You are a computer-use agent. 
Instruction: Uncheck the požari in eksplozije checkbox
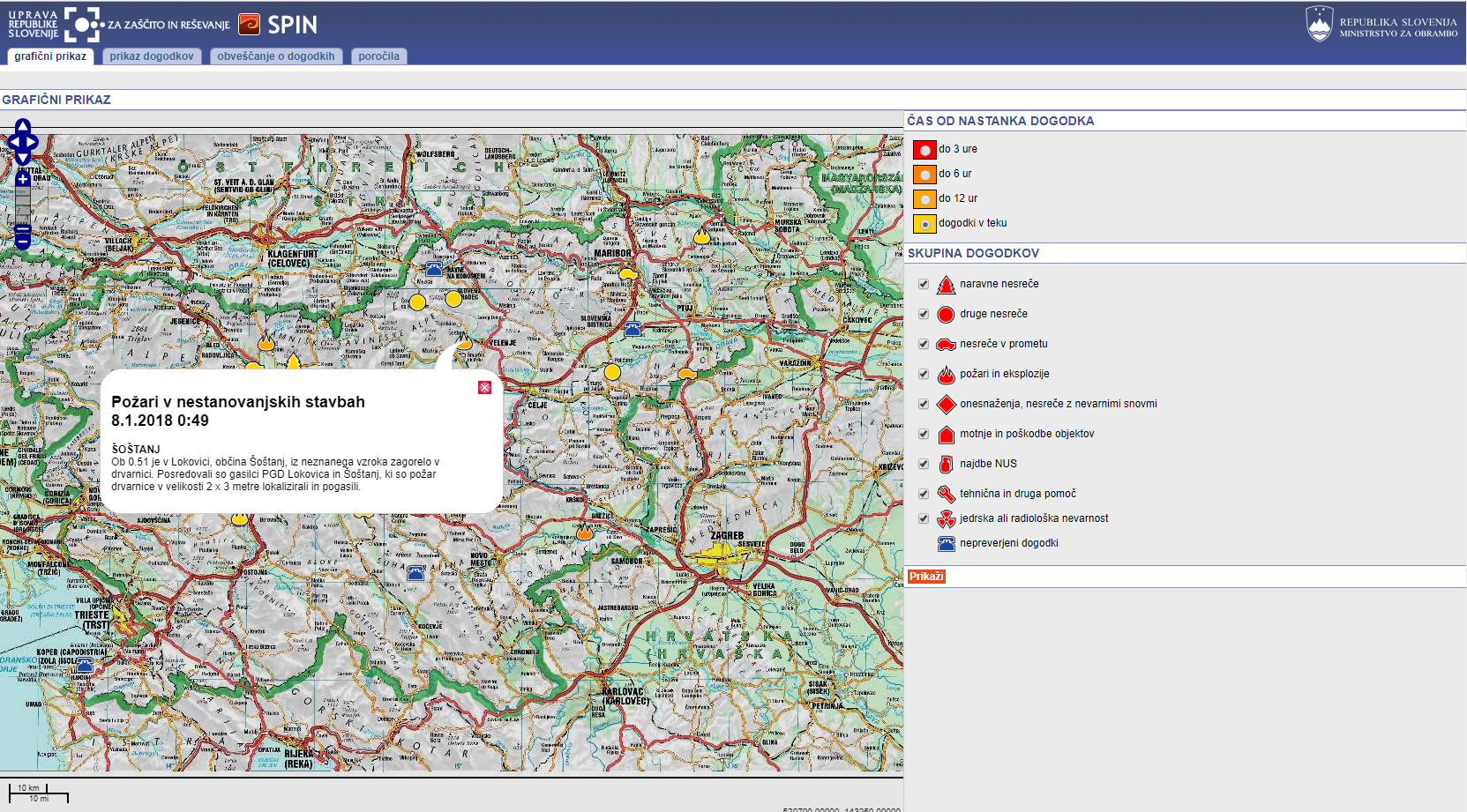[x=924, y=374]
